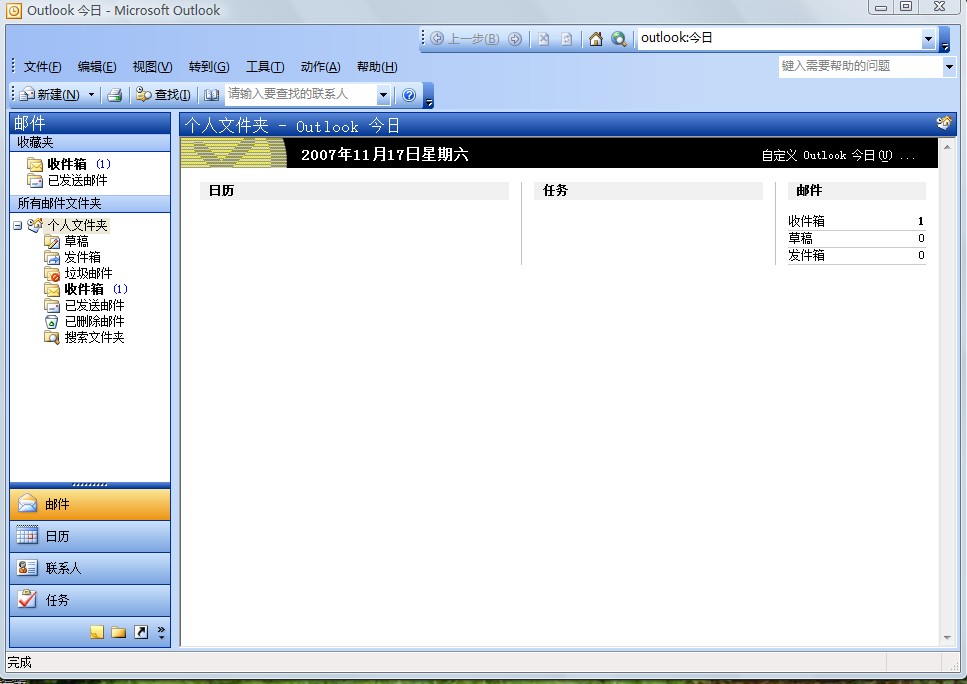Click the blue Help question mark icon

pos(408,95)
